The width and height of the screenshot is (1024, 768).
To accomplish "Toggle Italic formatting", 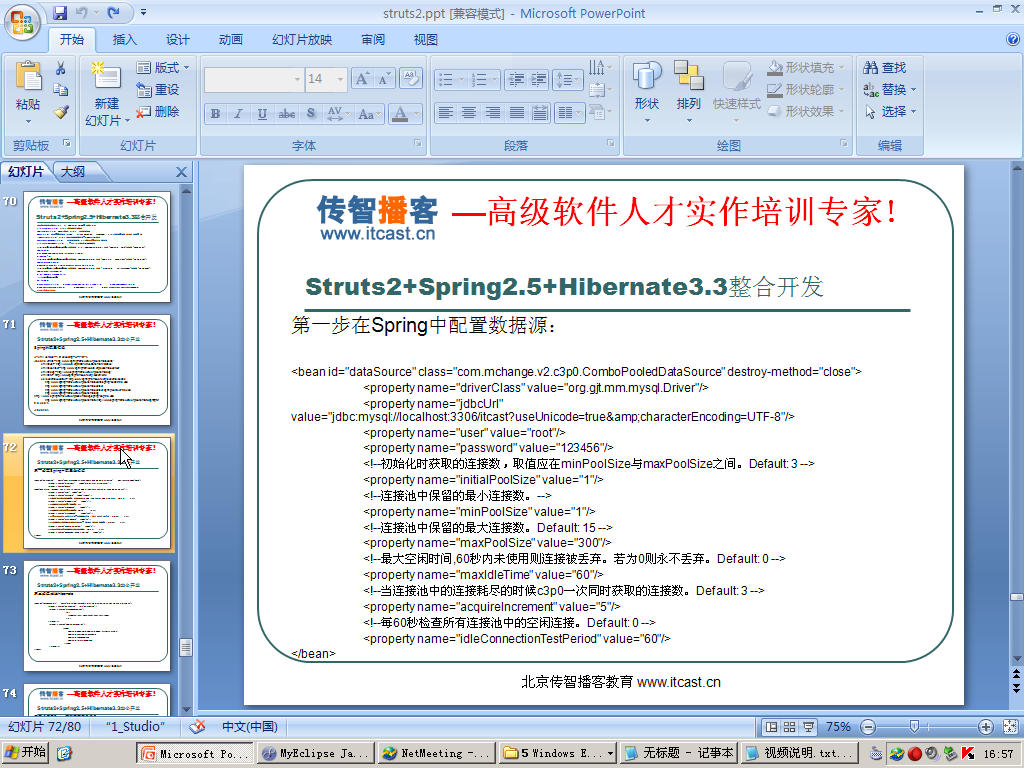I will [238, 114].
